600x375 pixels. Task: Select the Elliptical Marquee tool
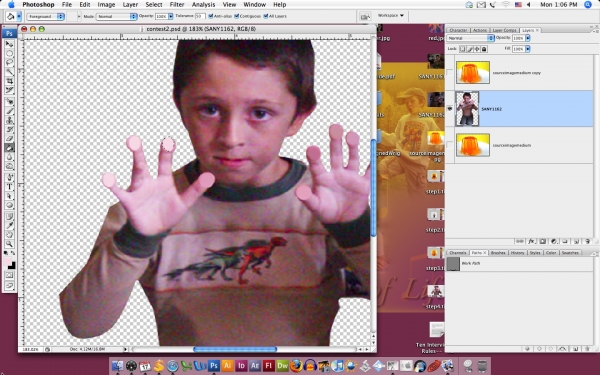[x=9, y=53]
